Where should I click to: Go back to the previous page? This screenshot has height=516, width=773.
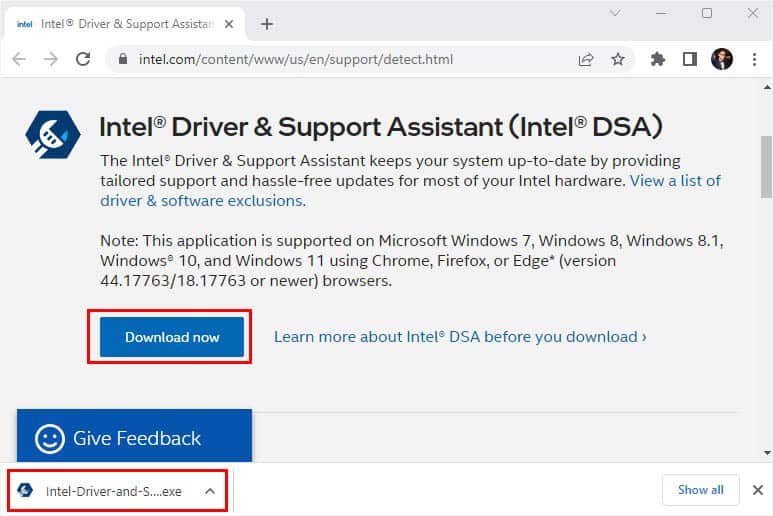tap(19, 59)
